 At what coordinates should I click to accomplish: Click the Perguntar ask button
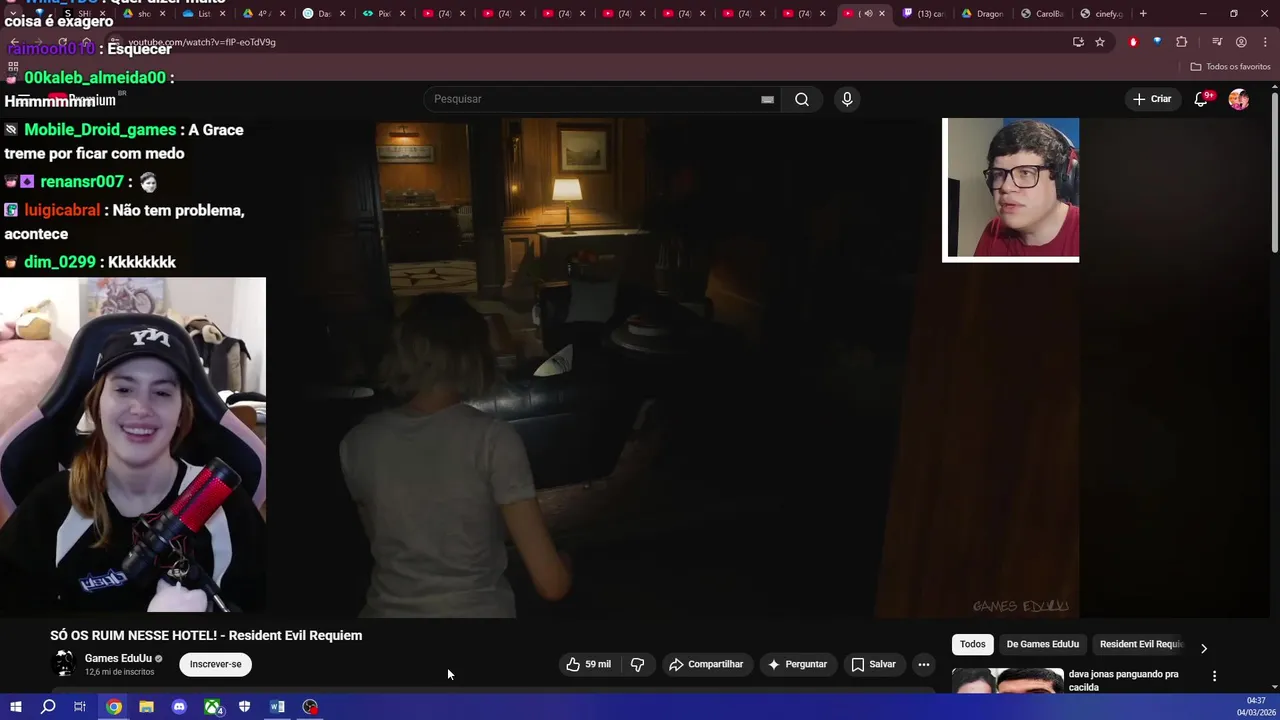point(797,664)
